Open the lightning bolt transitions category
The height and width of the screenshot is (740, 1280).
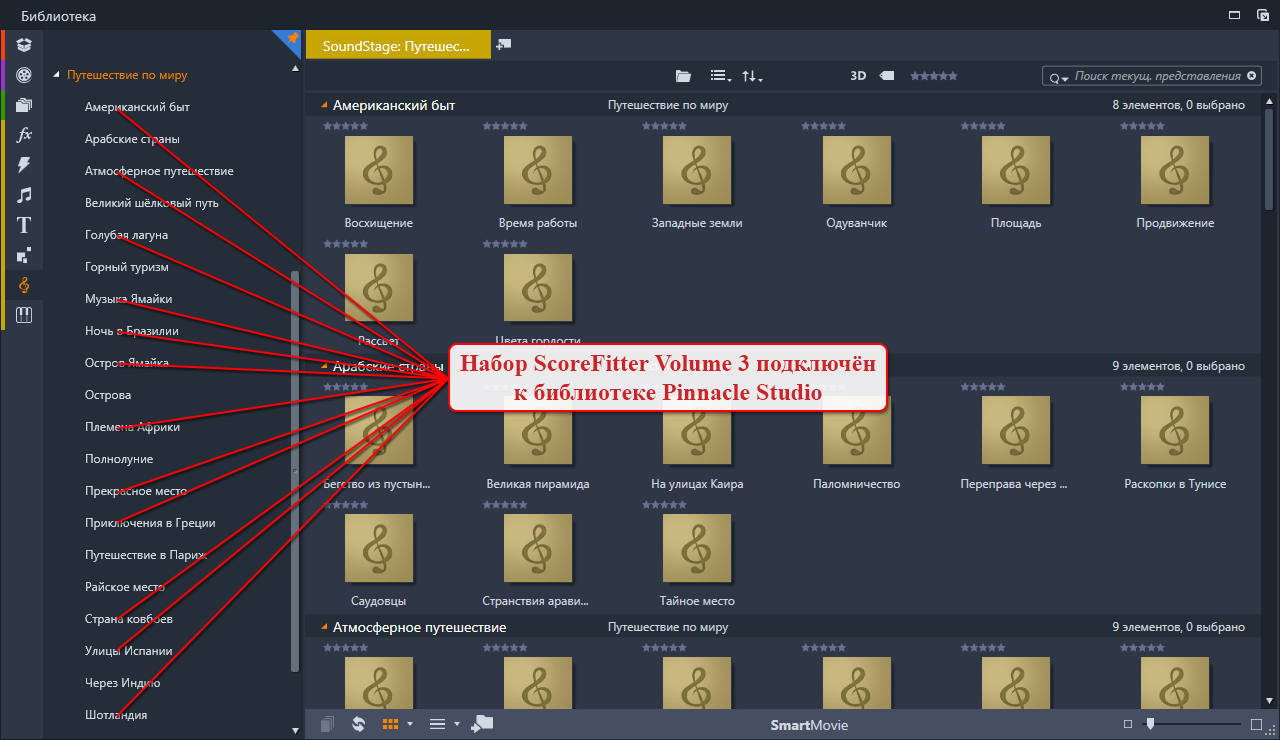click(24, 165)
